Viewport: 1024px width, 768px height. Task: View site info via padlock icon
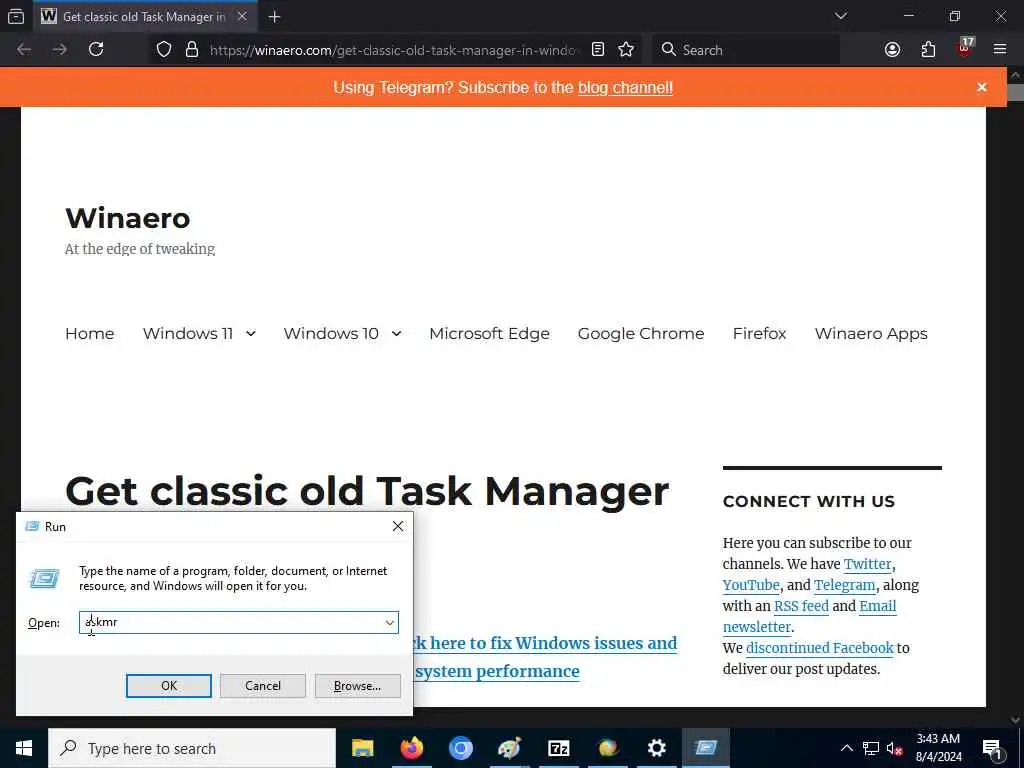(x=191, y=50)
